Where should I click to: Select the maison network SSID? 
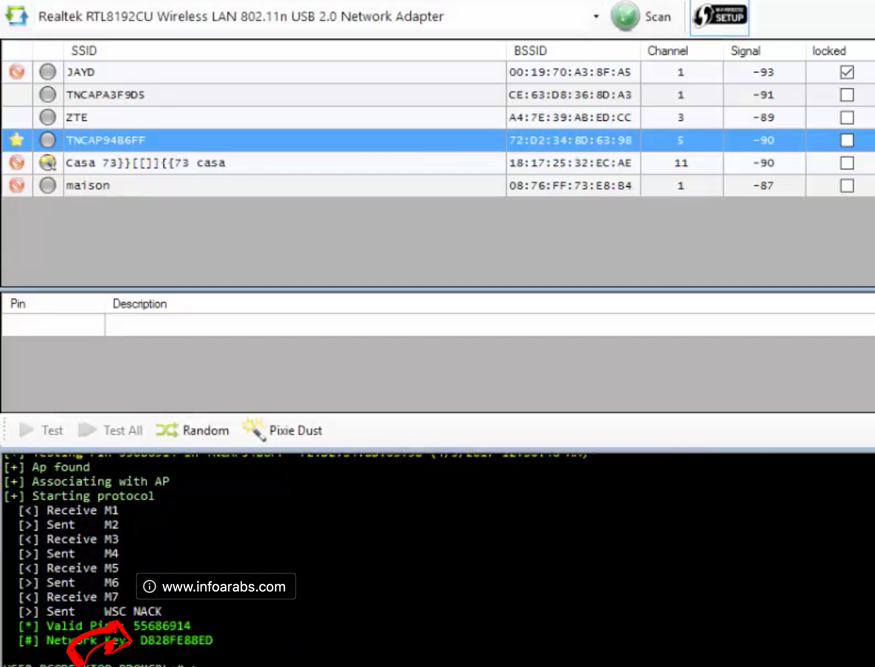(x=88, y=185)
